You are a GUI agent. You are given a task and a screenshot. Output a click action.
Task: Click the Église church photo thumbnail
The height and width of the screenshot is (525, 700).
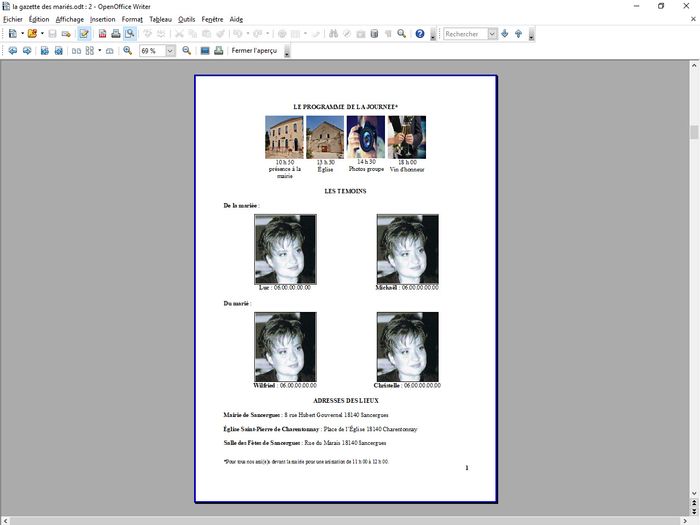(325, 137)
